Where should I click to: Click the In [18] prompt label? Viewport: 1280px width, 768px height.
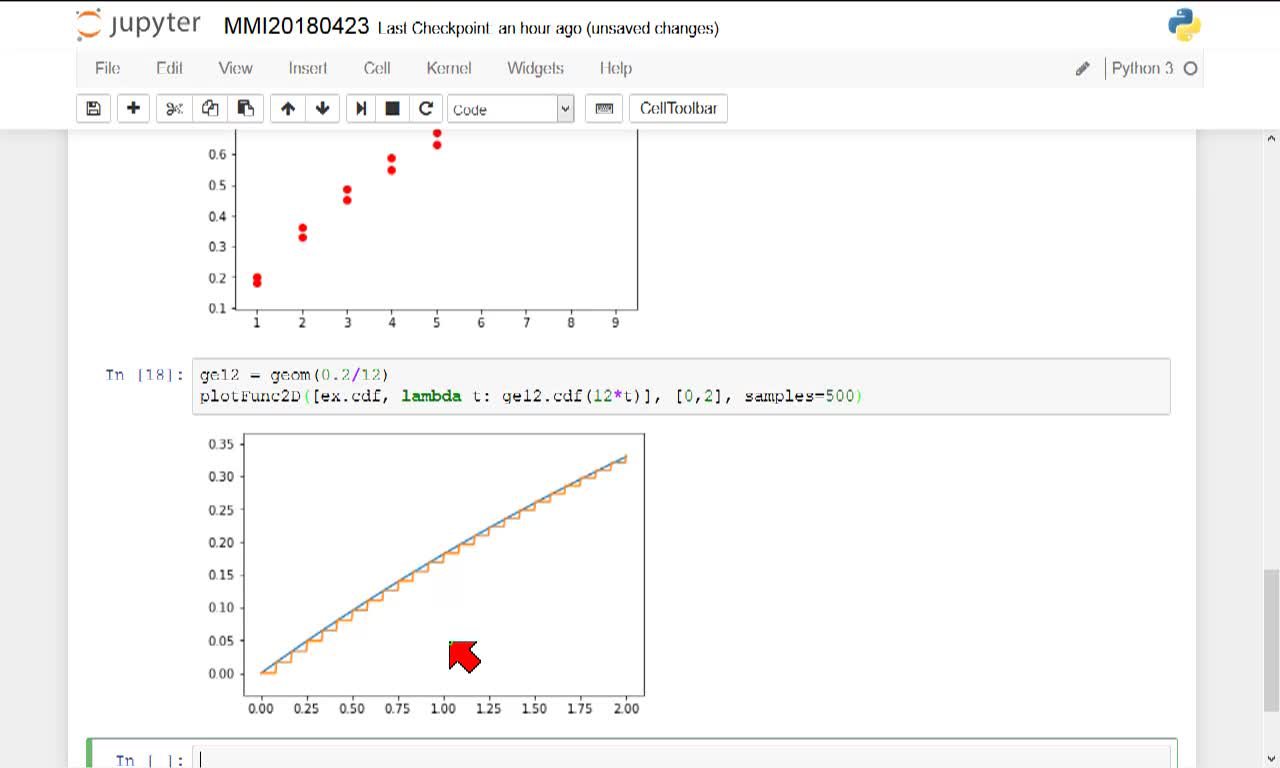point(145,374)
